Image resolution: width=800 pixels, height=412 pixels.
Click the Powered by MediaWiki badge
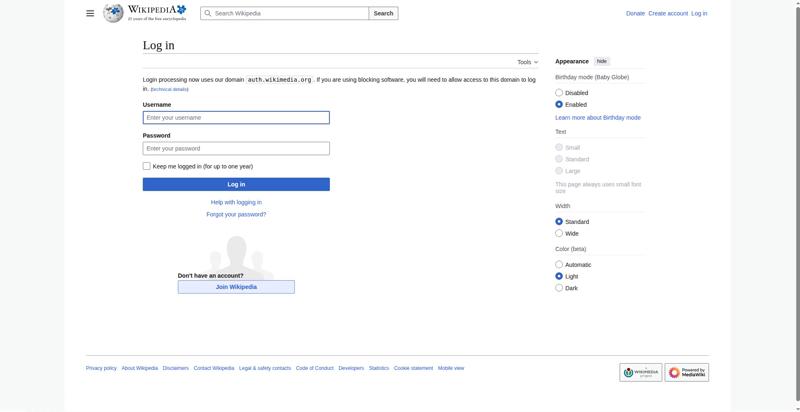[x=687, y=372]
